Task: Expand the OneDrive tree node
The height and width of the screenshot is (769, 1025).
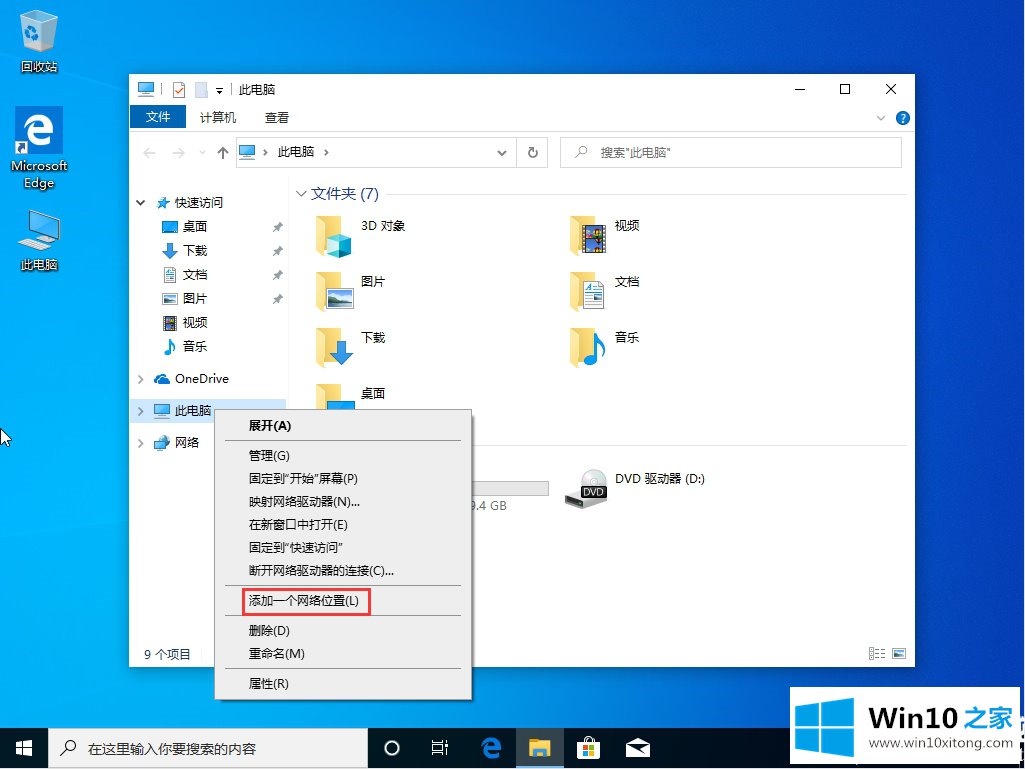Action: [x=141, y=379]
